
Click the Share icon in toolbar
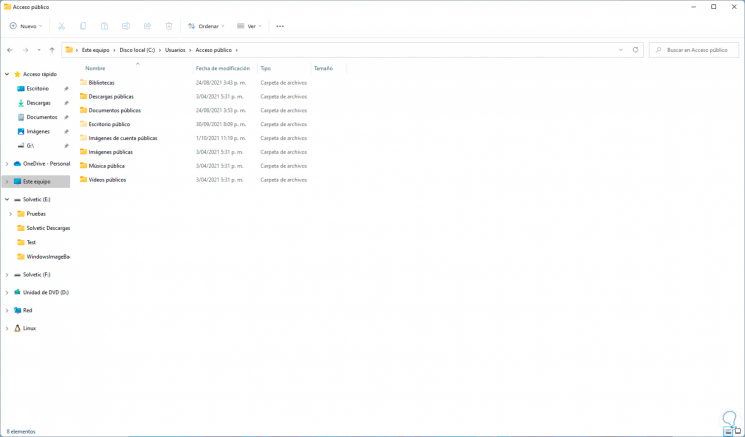click(147, 26)
